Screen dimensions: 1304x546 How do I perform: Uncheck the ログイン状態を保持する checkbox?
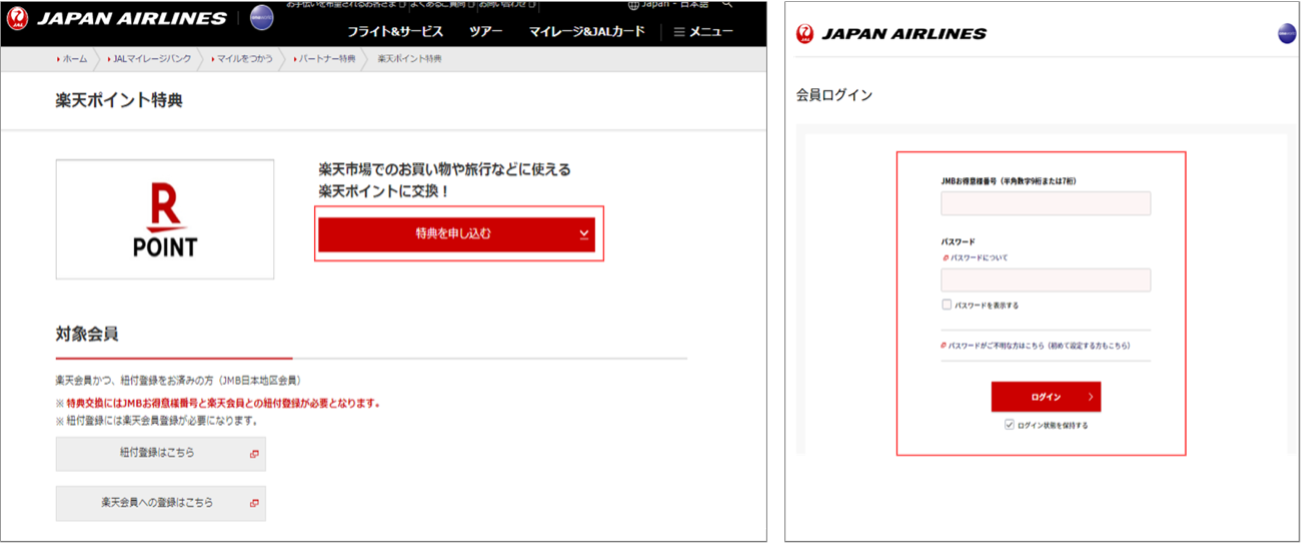pos(1010,425)
